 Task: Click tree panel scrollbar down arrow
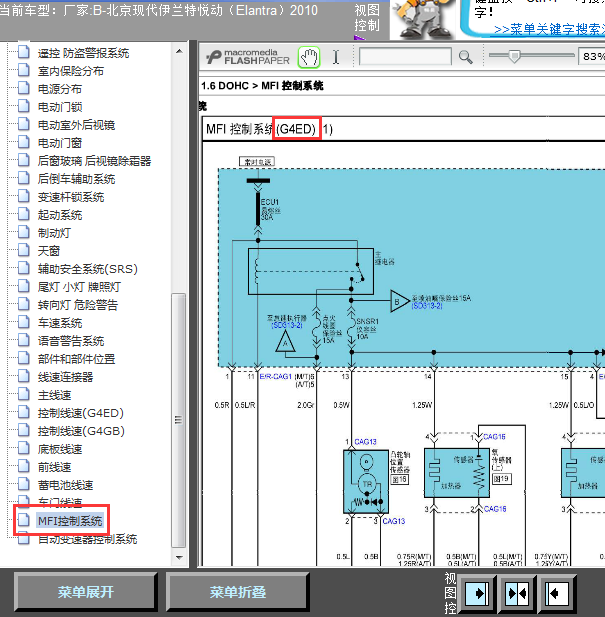(179, 558)
